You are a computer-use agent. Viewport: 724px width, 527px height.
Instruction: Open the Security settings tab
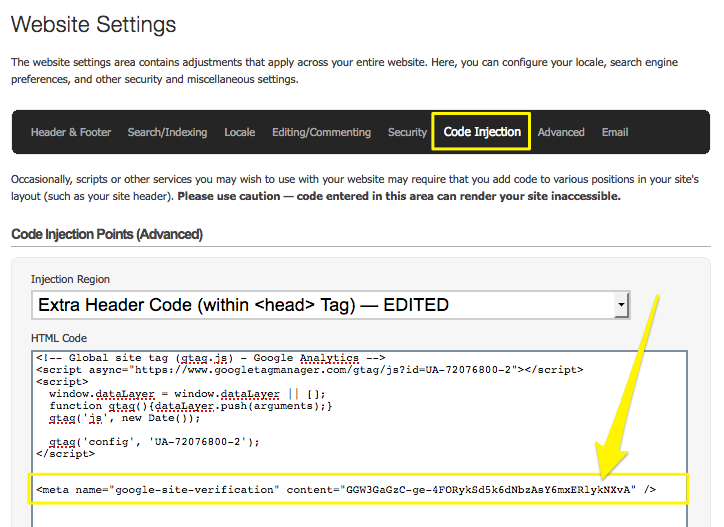tap(407, 132)
